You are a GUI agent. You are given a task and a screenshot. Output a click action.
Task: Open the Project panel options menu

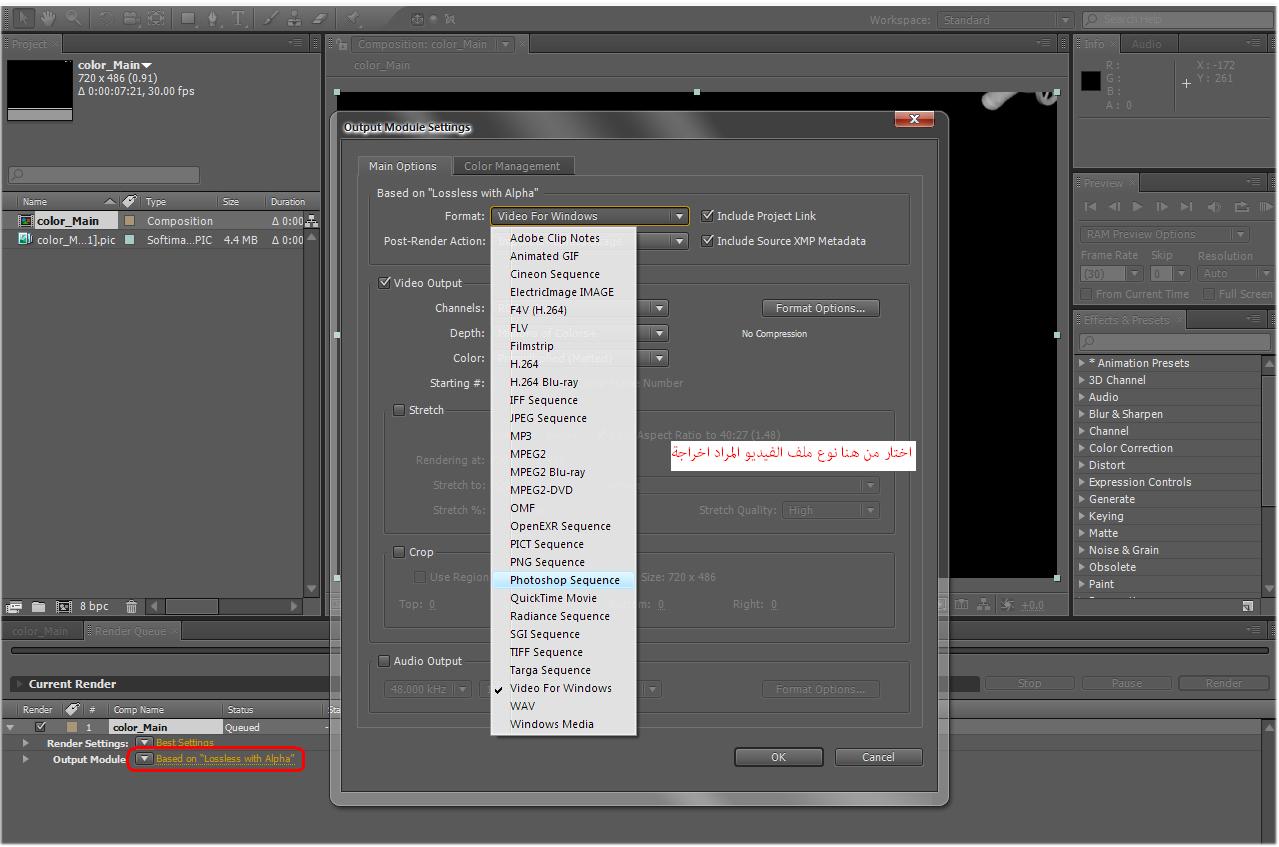tap(295, 43)
